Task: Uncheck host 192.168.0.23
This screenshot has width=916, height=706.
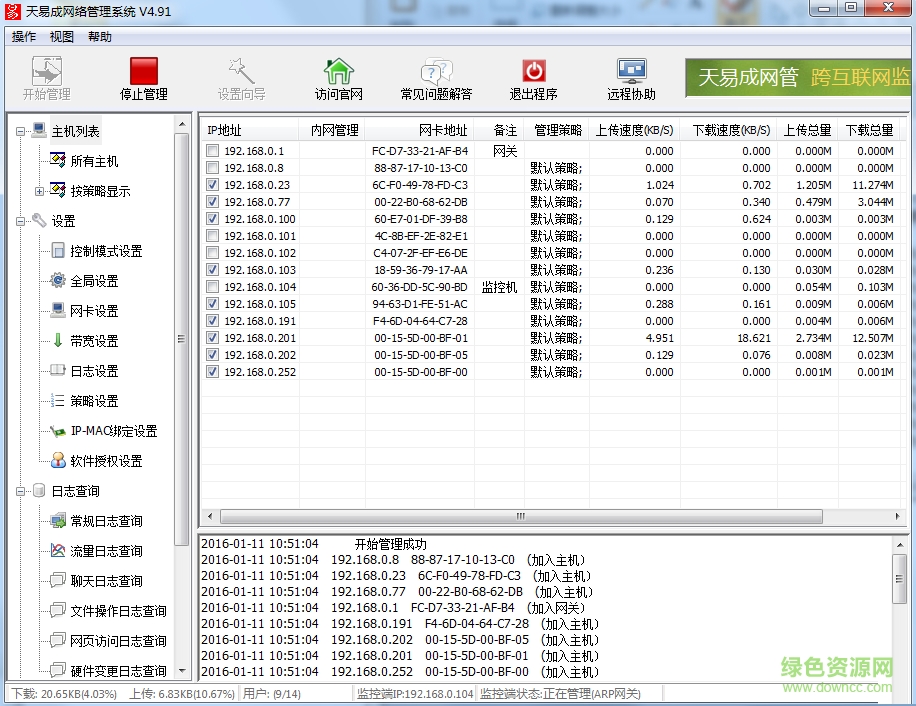Action: click(x=213, y=185)
